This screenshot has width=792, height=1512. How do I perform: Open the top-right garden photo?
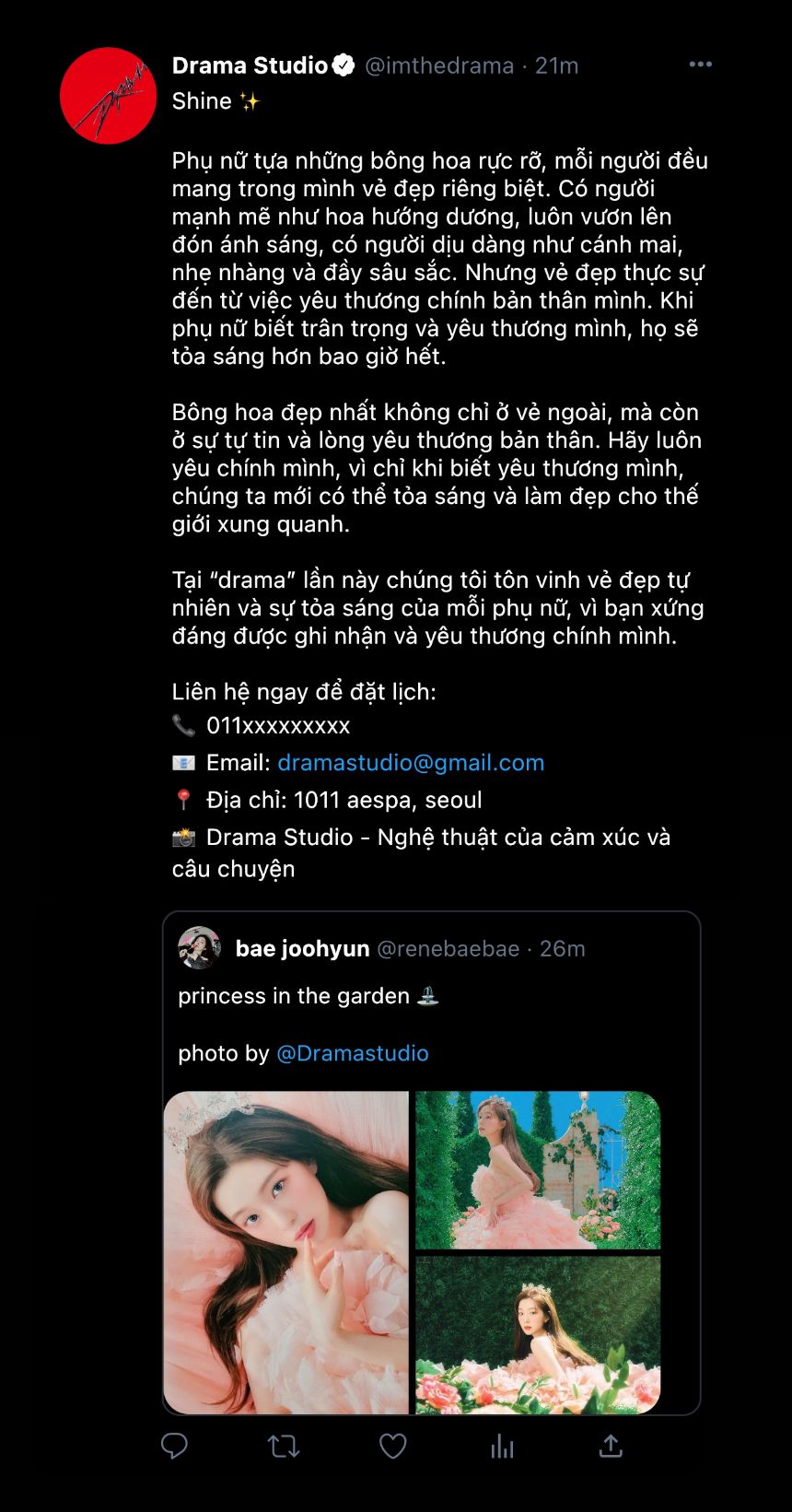click(x=538, y=1170)
